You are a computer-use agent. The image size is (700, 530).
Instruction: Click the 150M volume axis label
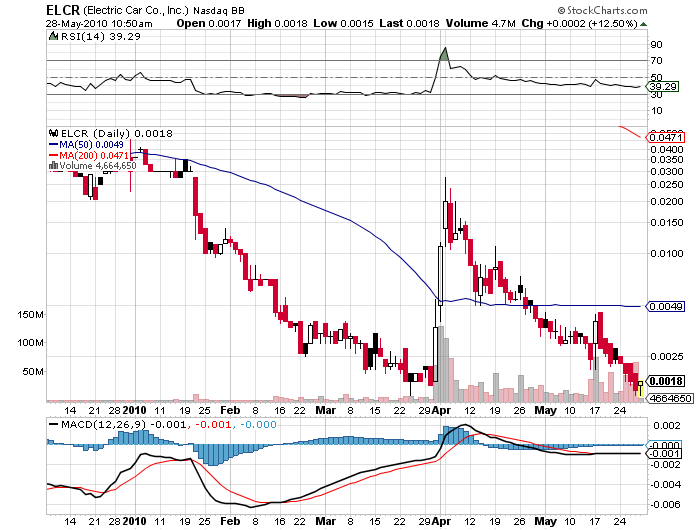30,315
